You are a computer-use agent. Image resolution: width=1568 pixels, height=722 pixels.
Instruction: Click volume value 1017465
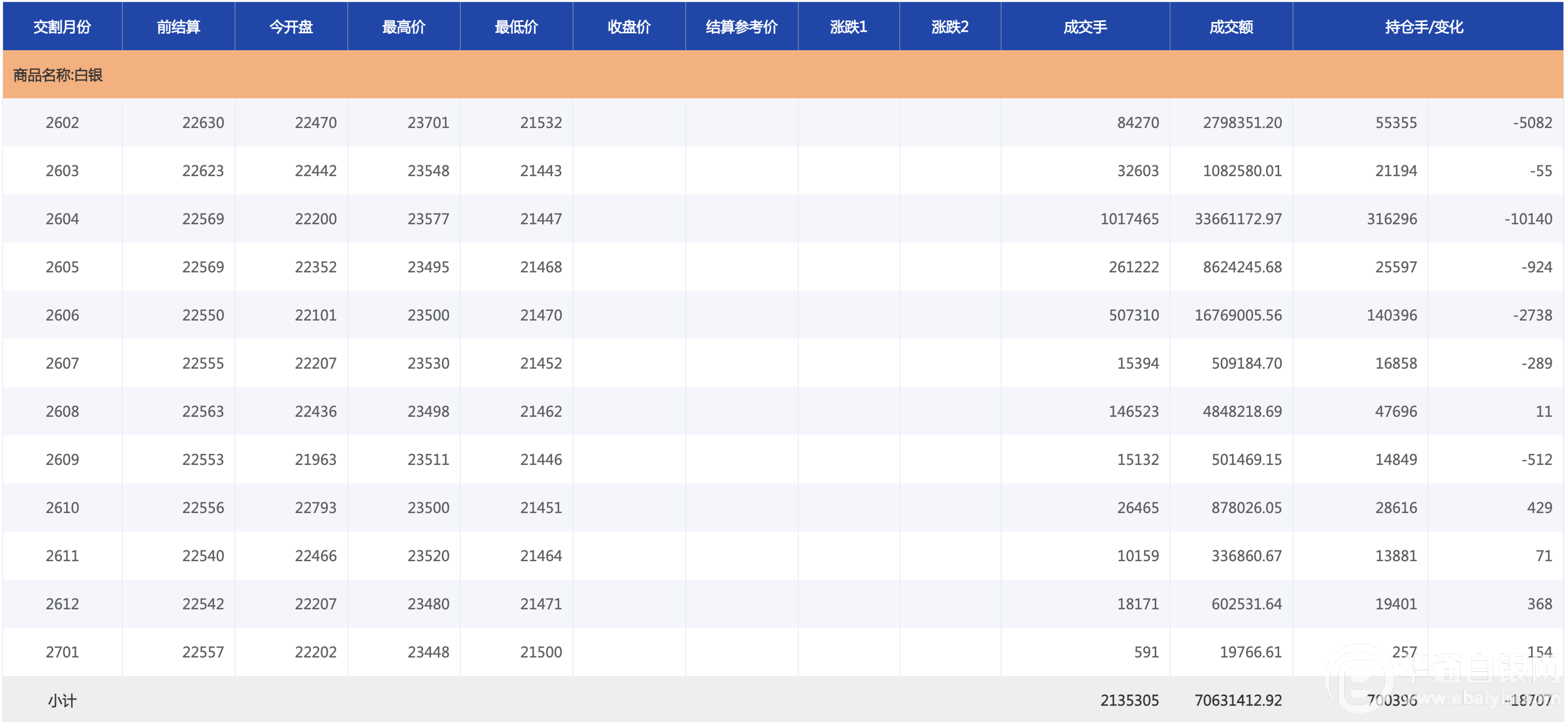pos(1129,219)
